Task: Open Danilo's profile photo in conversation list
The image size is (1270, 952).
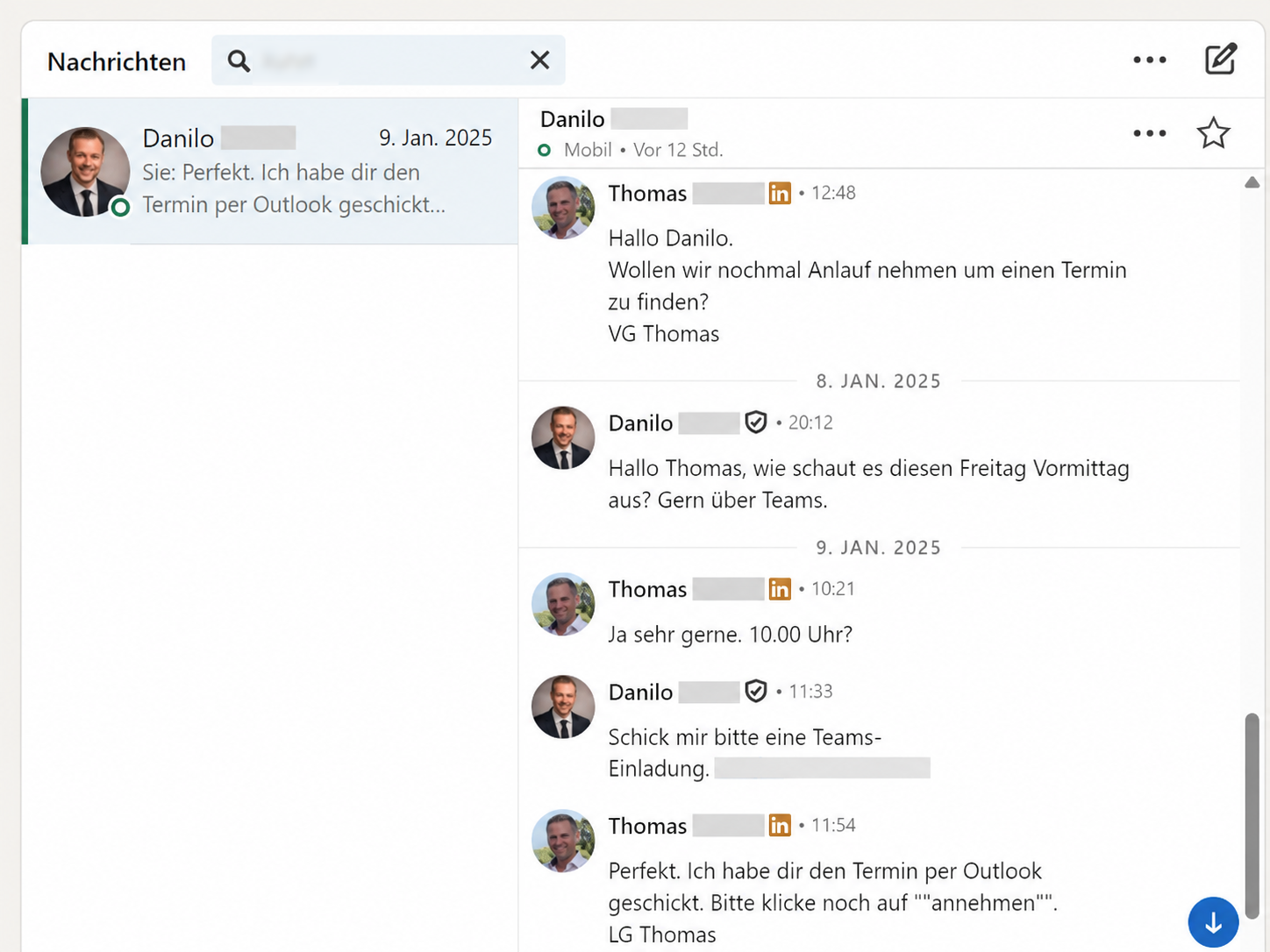Action: 85,172
